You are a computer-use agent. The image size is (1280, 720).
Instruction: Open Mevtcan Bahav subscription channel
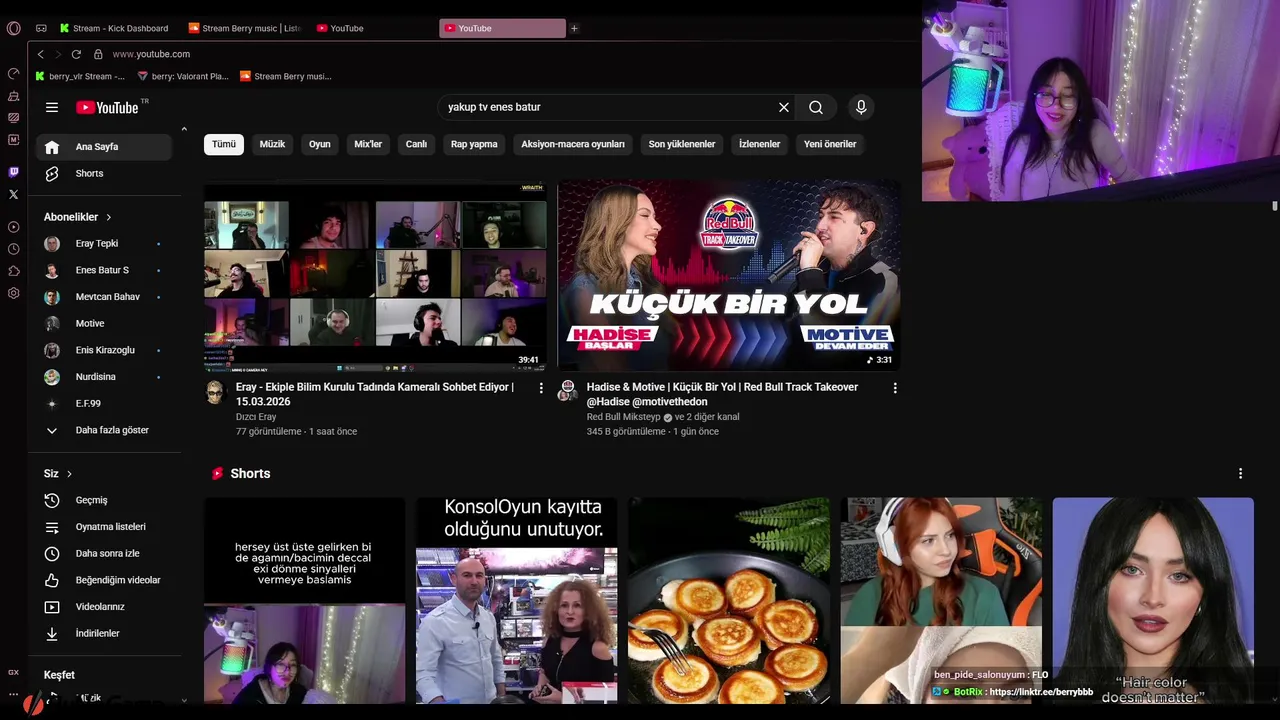tap(104, 297)
